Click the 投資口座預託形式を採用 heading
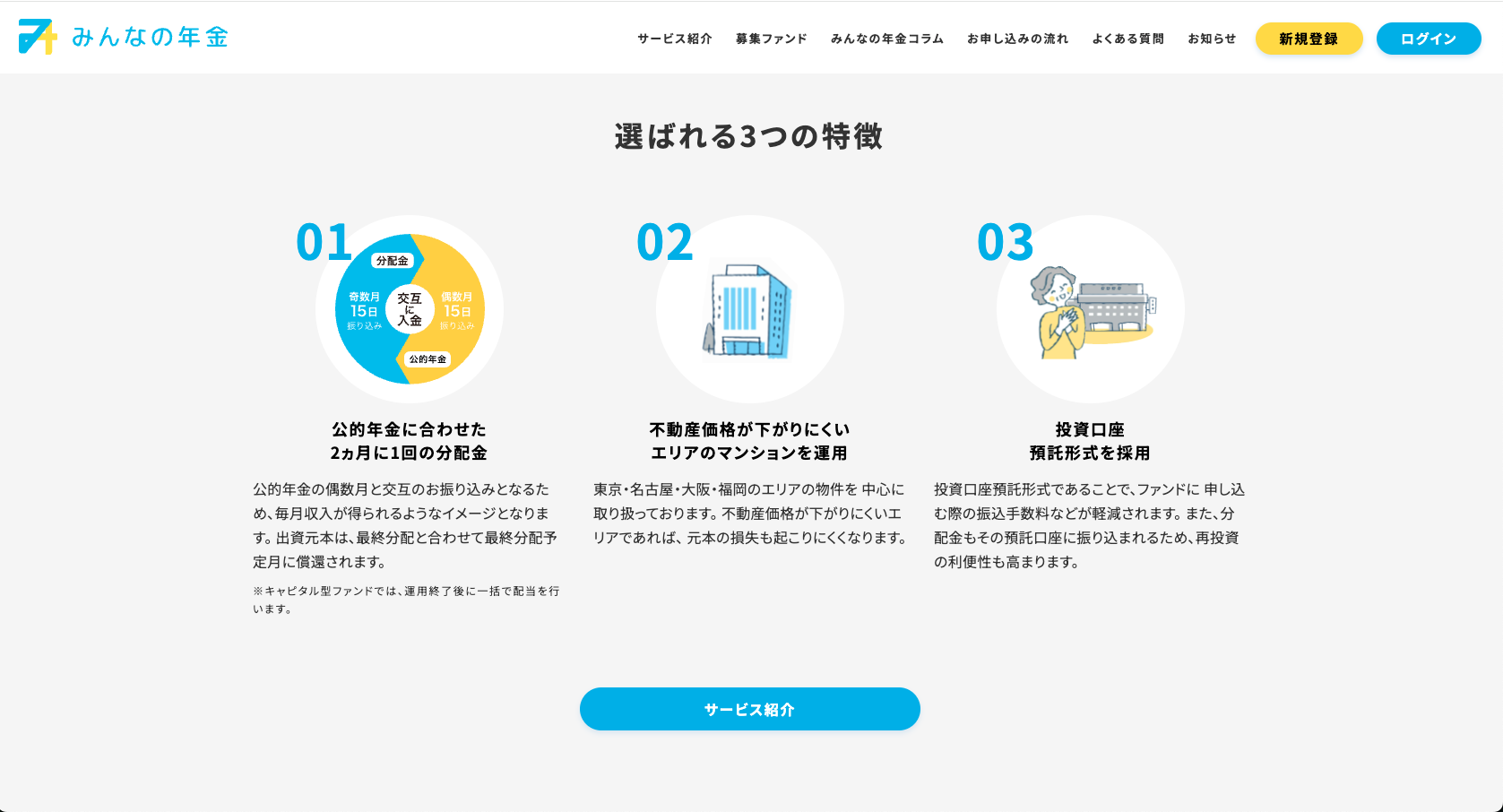1503x812 pixels. (x=1090, y=441)
